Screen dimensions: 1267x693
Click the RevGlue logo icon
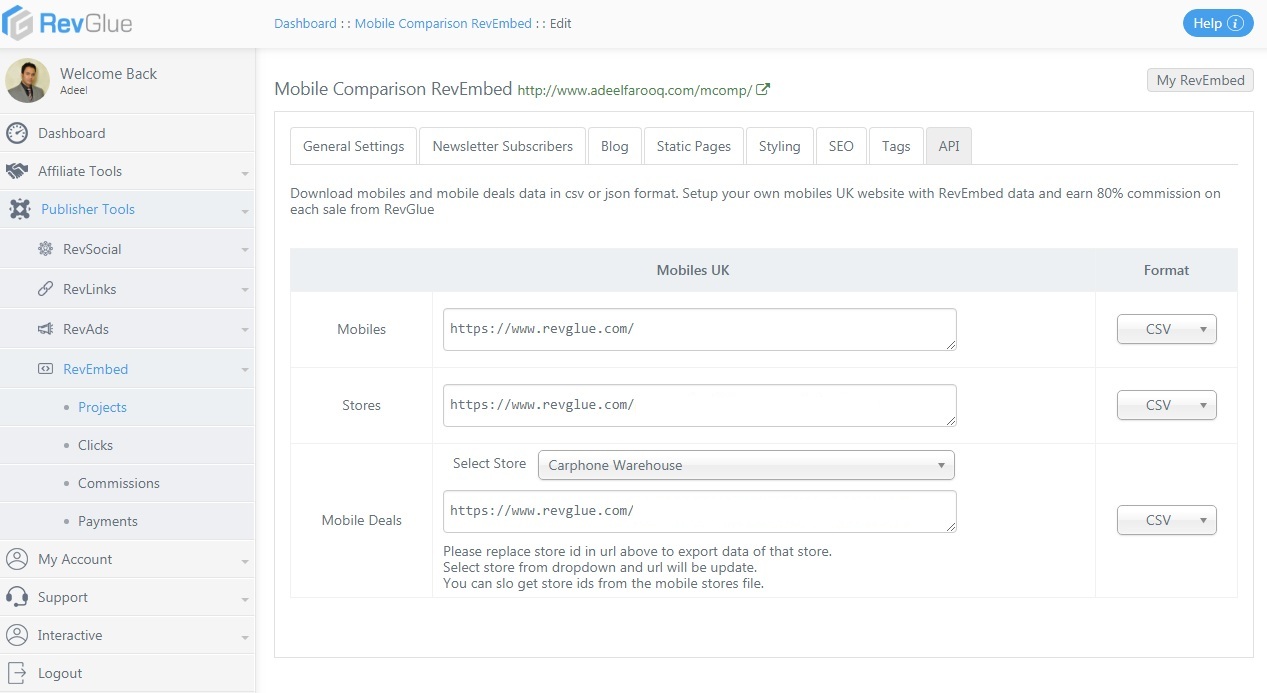(18, 23)
